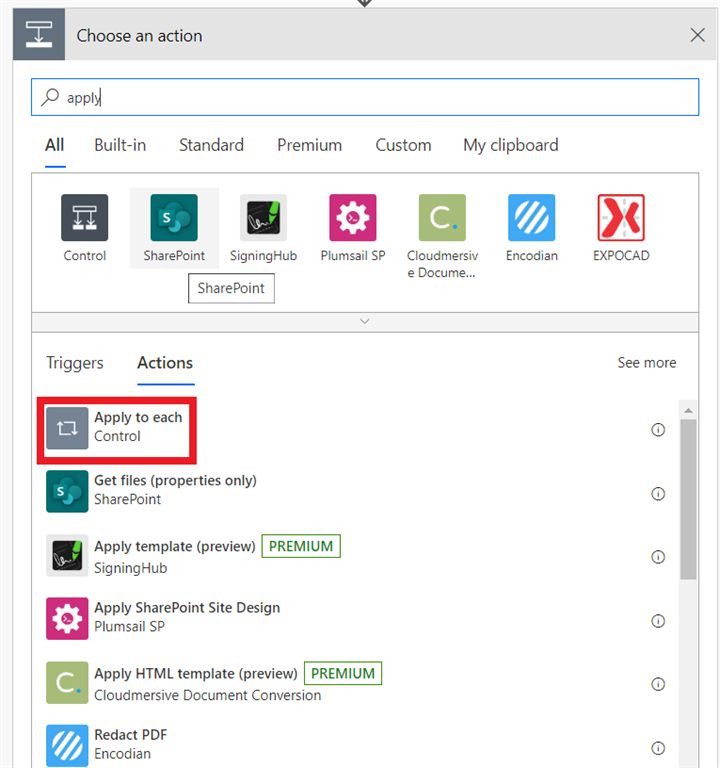Click the See more link
The image size is (720, 768).
click(647, 363)
